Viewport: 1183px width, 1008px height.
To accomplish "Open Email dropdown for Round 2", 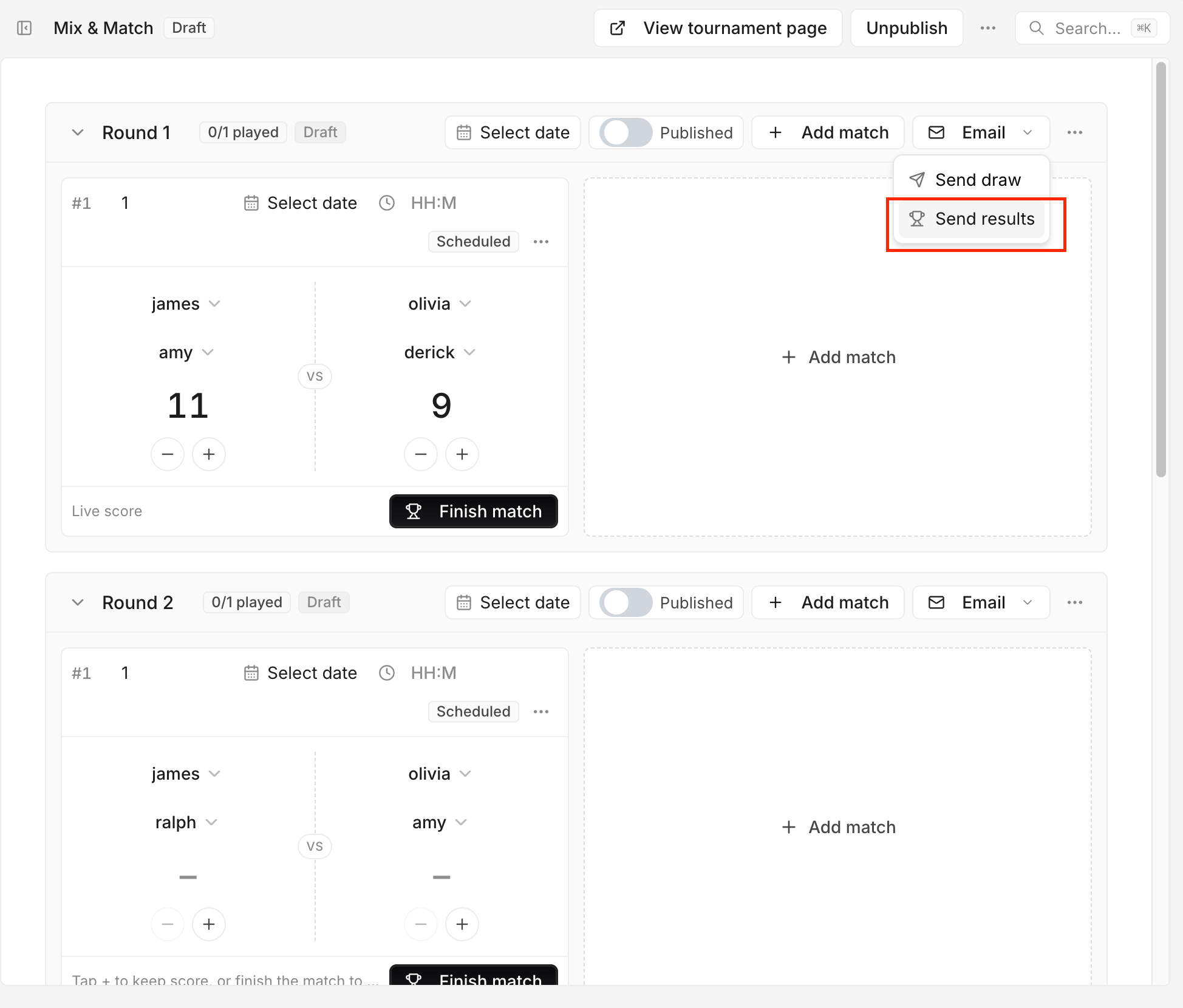I will coord(981,602).
